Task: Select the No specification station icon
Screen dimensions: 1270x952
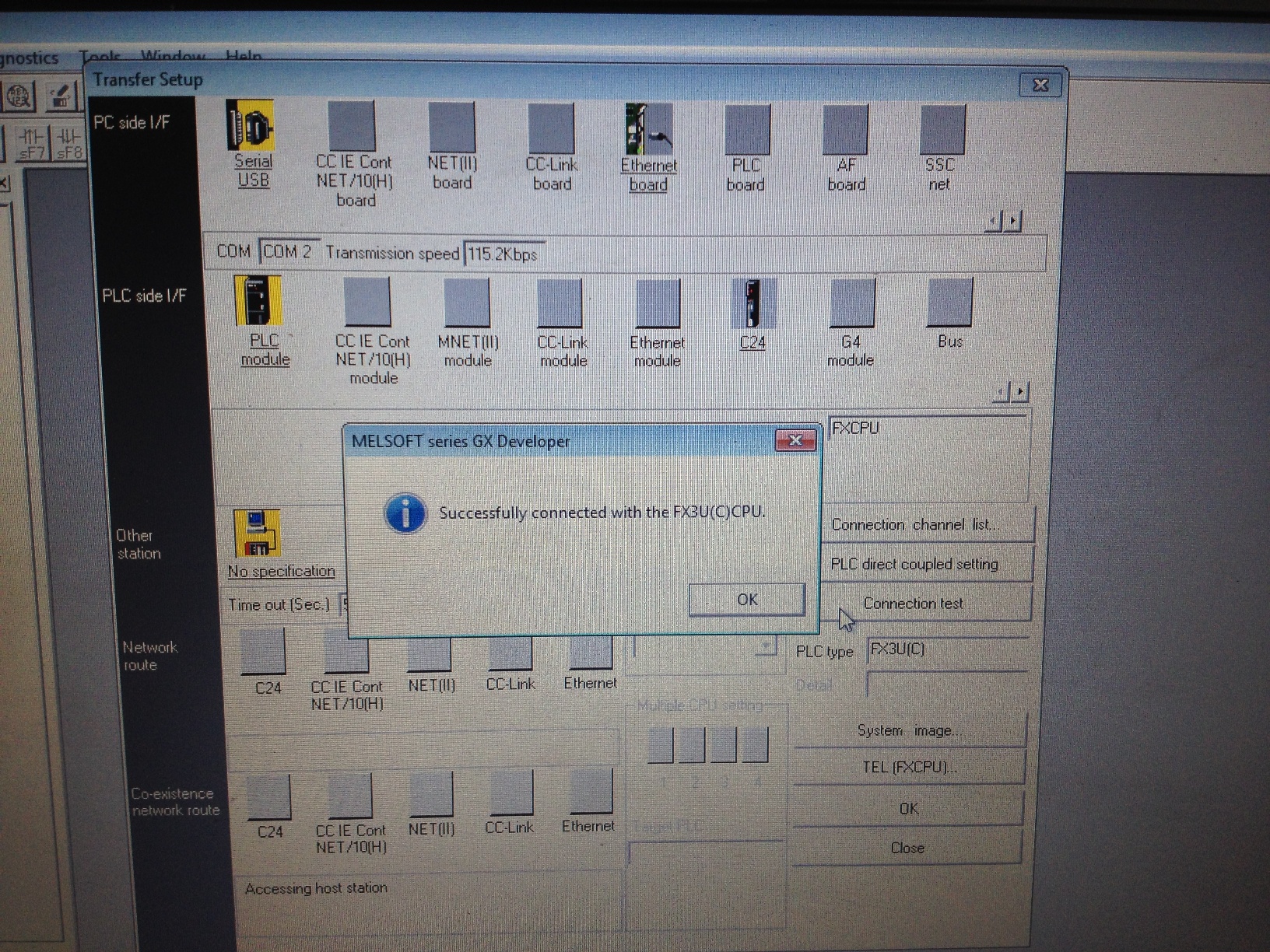Action: click(x=257, y=534)
